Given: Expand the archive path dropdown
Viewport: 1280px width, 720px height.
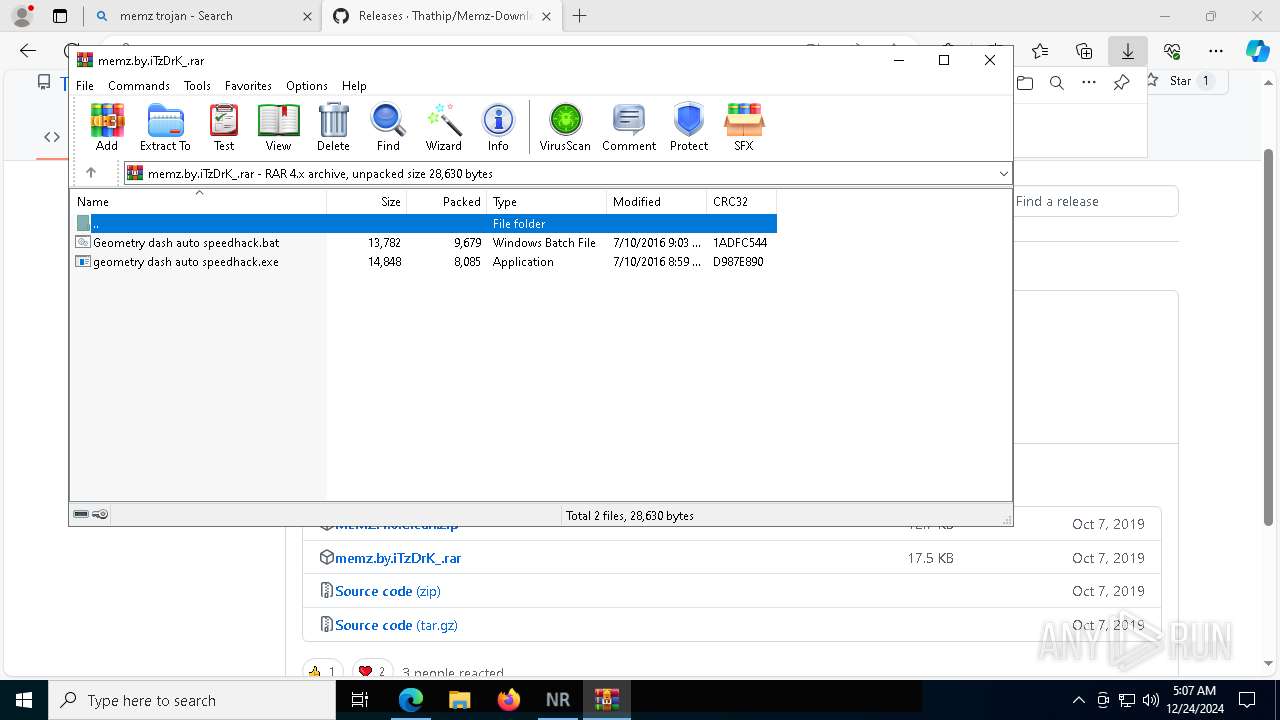Looking at the screenshot, I should [x=1003, y=173].
